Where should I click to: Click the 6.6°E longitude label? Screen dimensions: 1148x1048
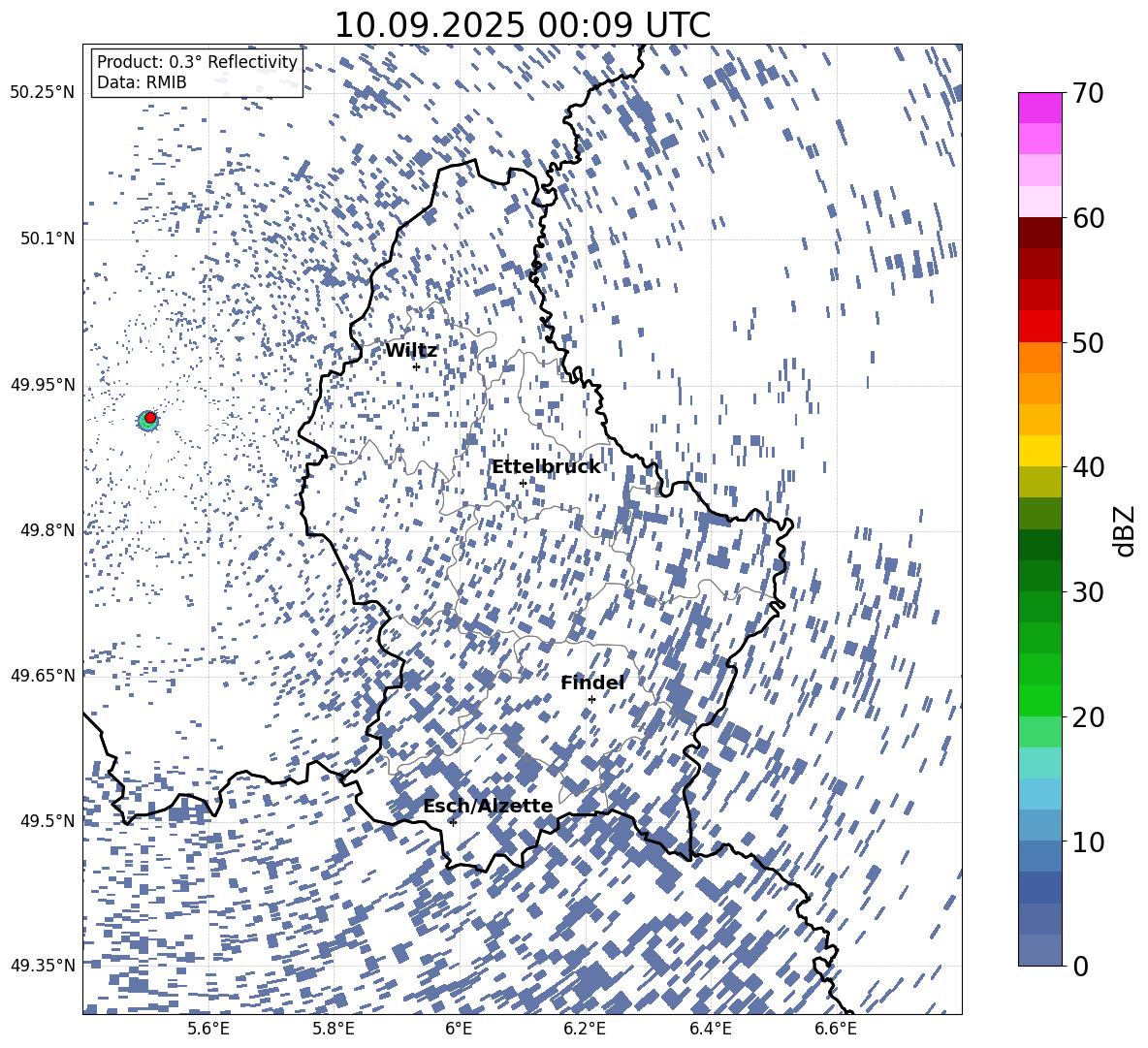836,1030
